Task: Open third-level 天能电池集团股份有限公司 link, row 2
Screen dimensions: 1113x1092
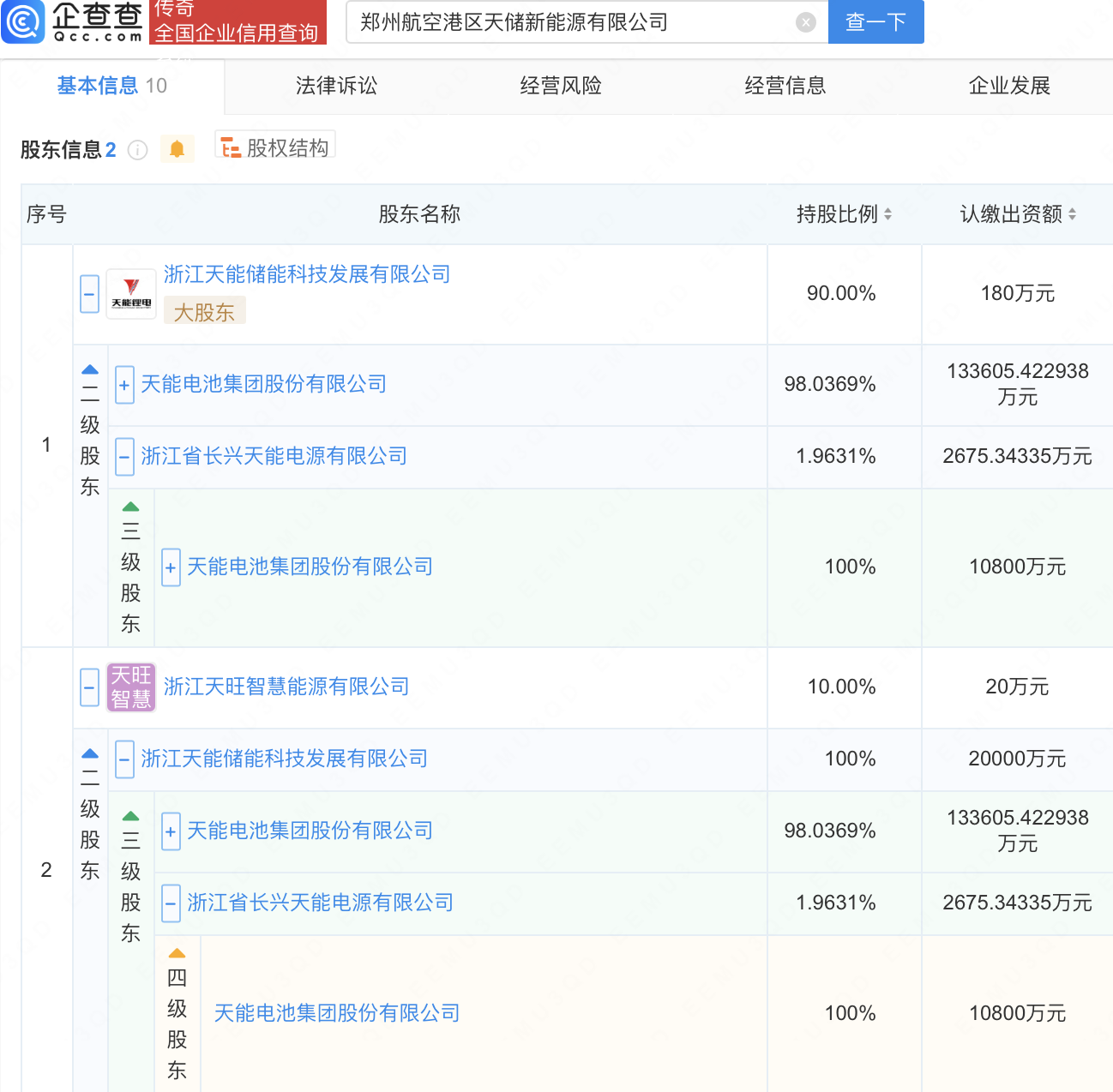Action: coord(310,831)
